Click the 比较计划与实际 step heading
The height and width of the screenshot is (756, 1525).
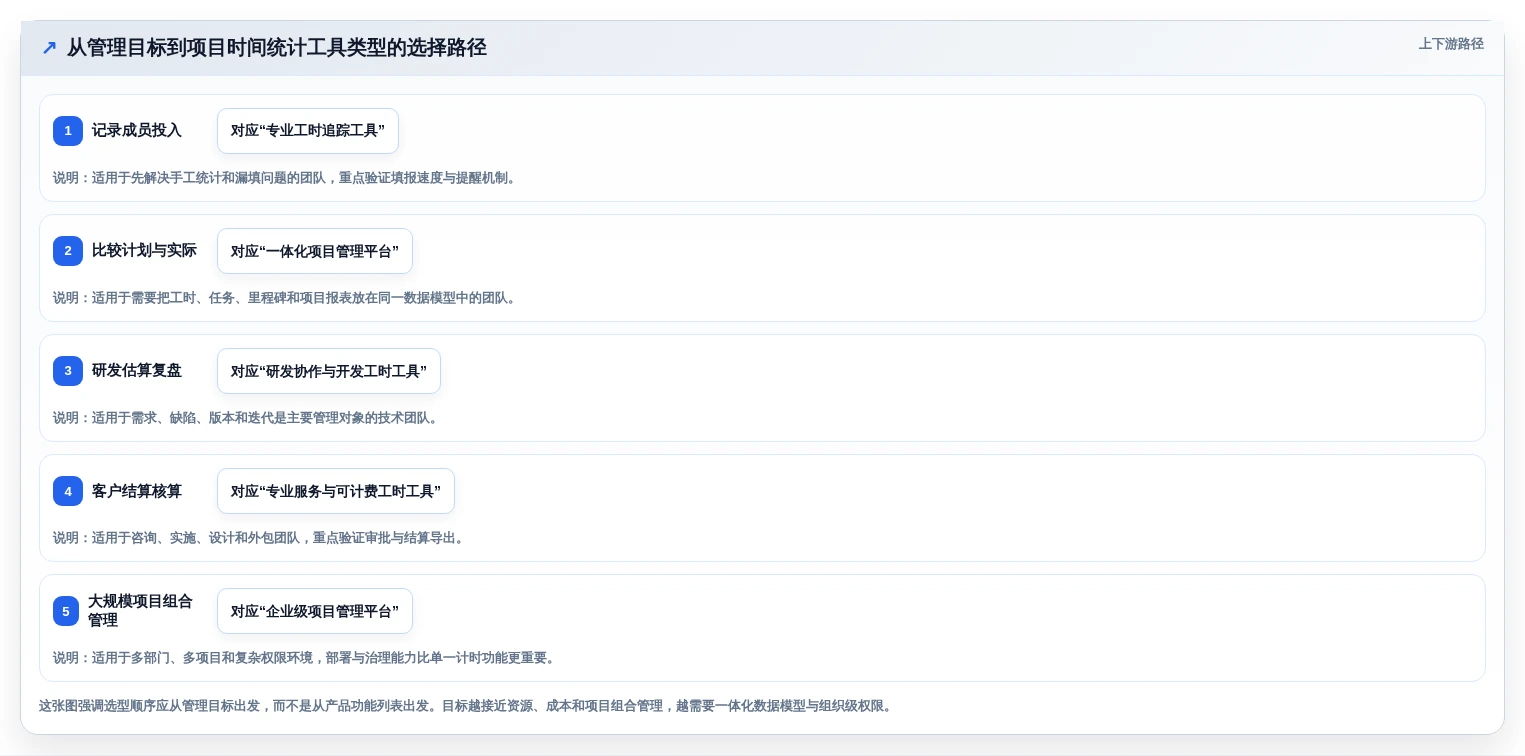pos(144,251)
